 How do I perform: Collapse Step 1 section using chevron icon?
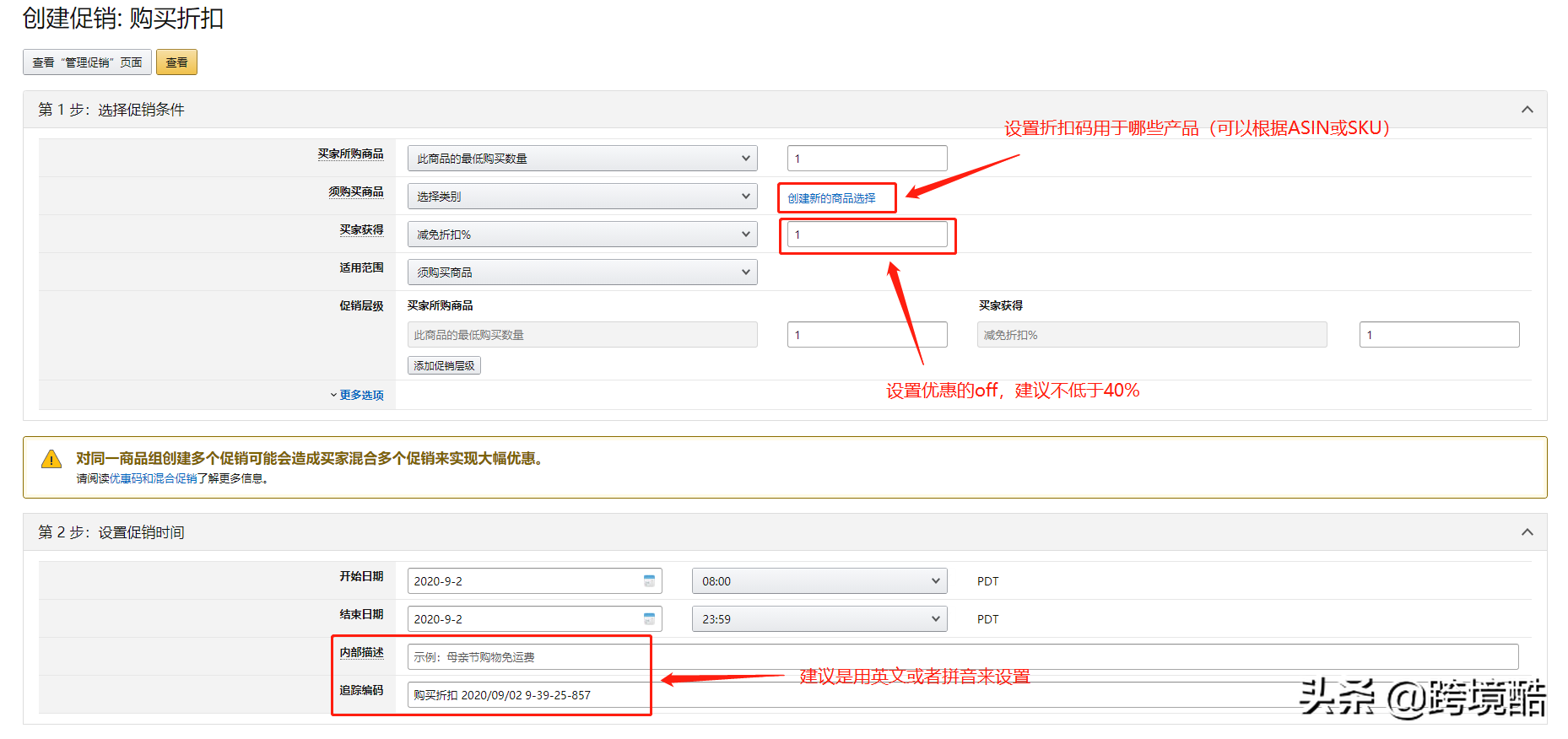point(1527,110)
